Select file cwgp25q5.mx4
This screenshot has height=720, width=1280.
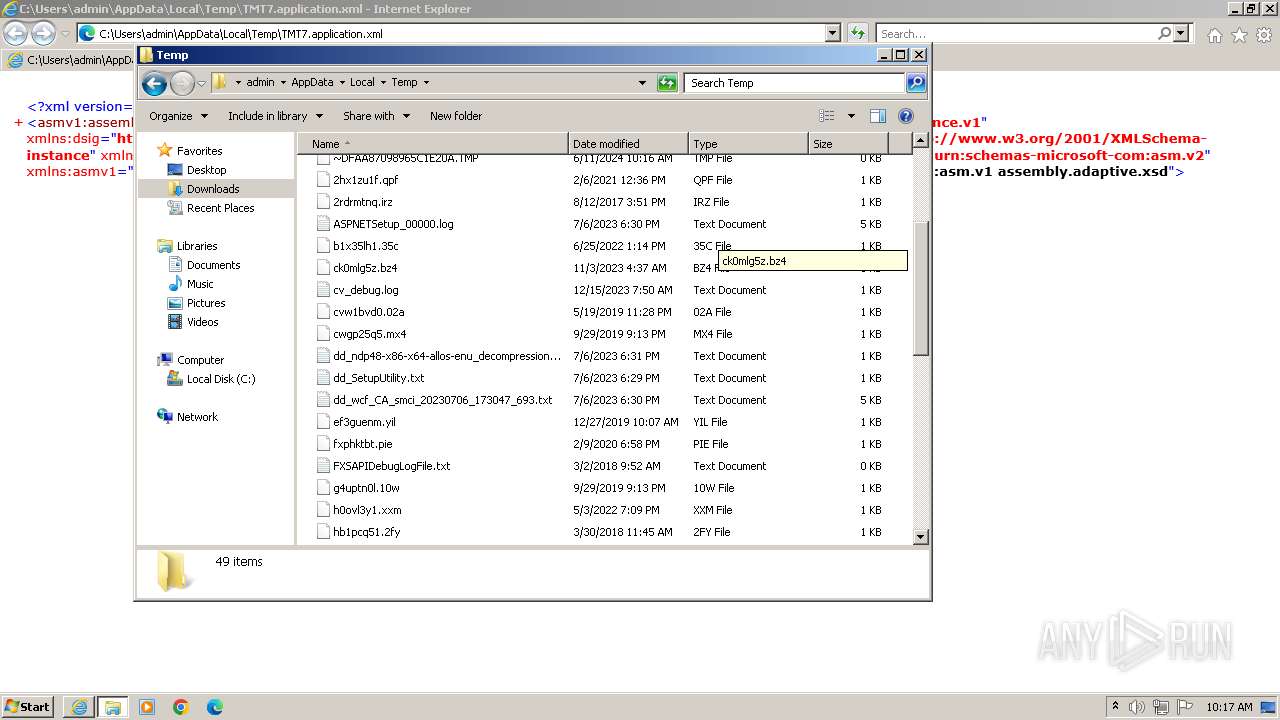coord(369,334)
